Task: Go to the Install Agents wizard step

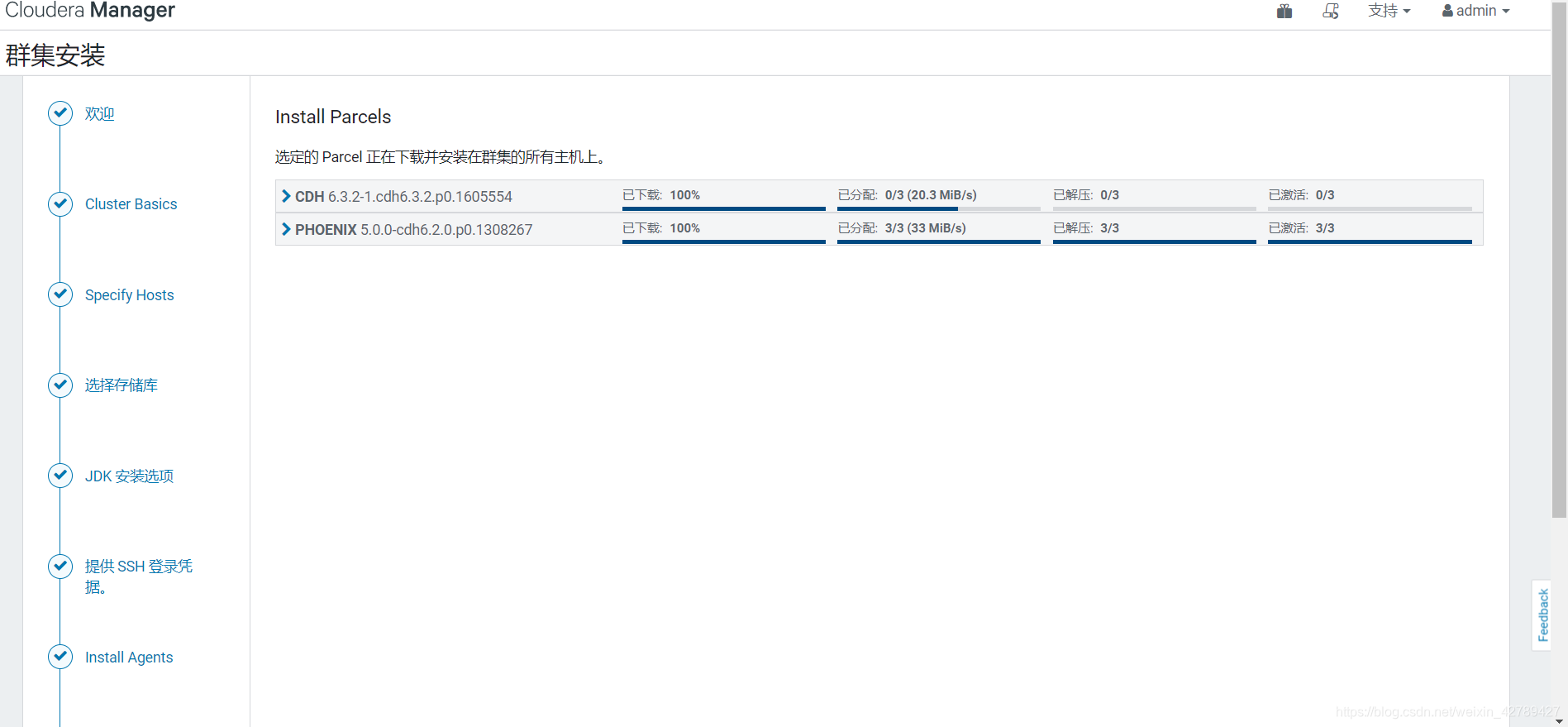Action: coord(129,658)
